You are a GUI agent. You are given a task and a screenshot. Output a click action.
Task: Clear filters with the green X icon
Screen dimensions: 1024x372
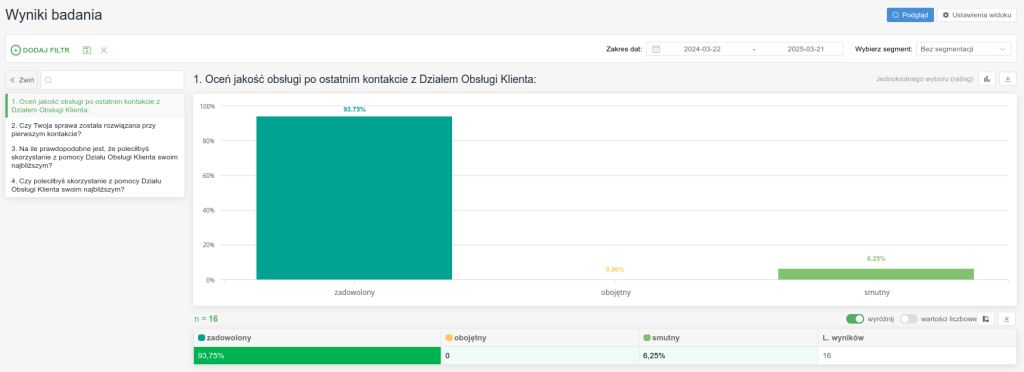[x=104, y=50]
